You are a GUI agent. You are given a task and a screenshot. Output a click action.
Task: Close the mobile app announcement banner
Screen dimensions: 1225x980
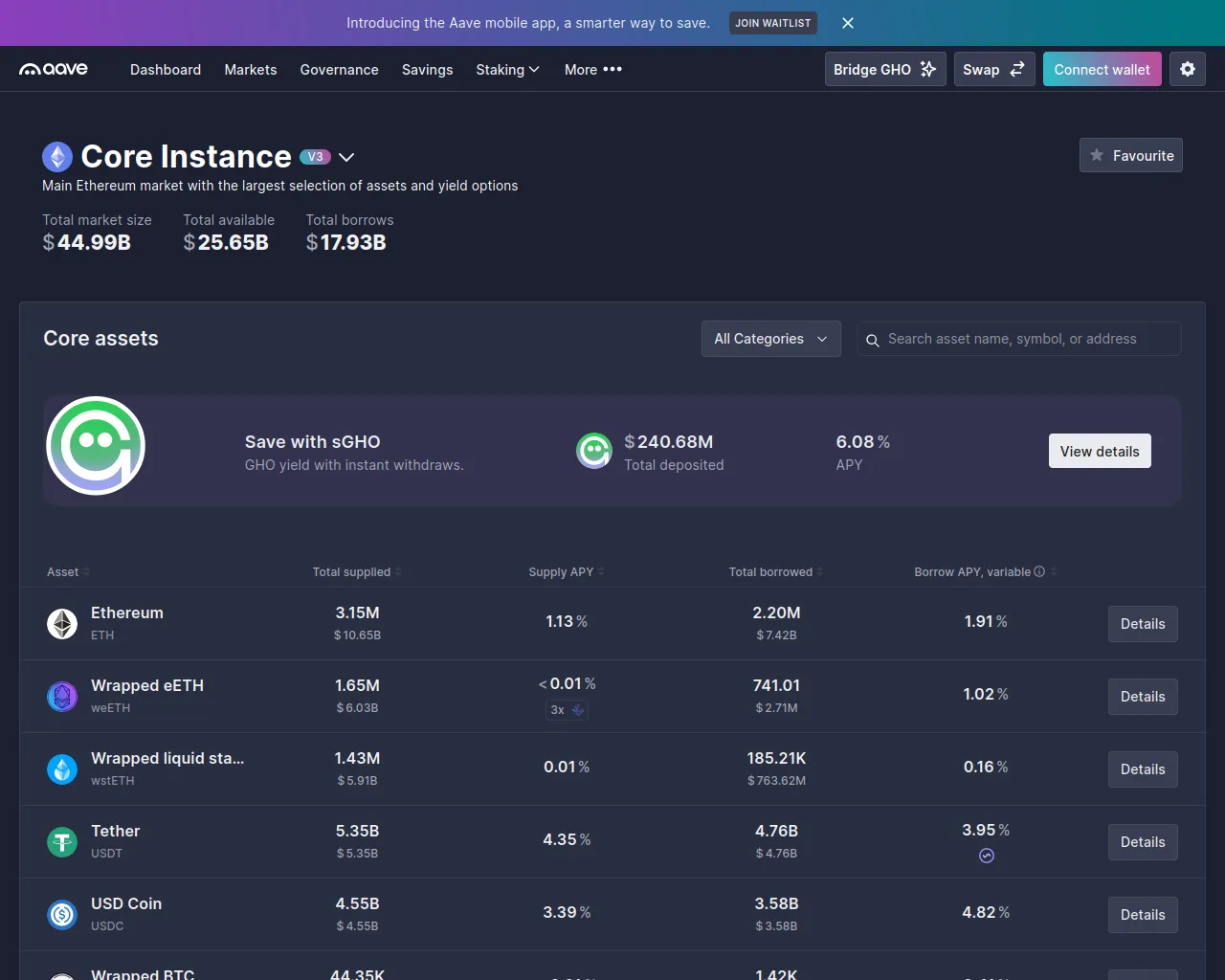tap(848, 23)
